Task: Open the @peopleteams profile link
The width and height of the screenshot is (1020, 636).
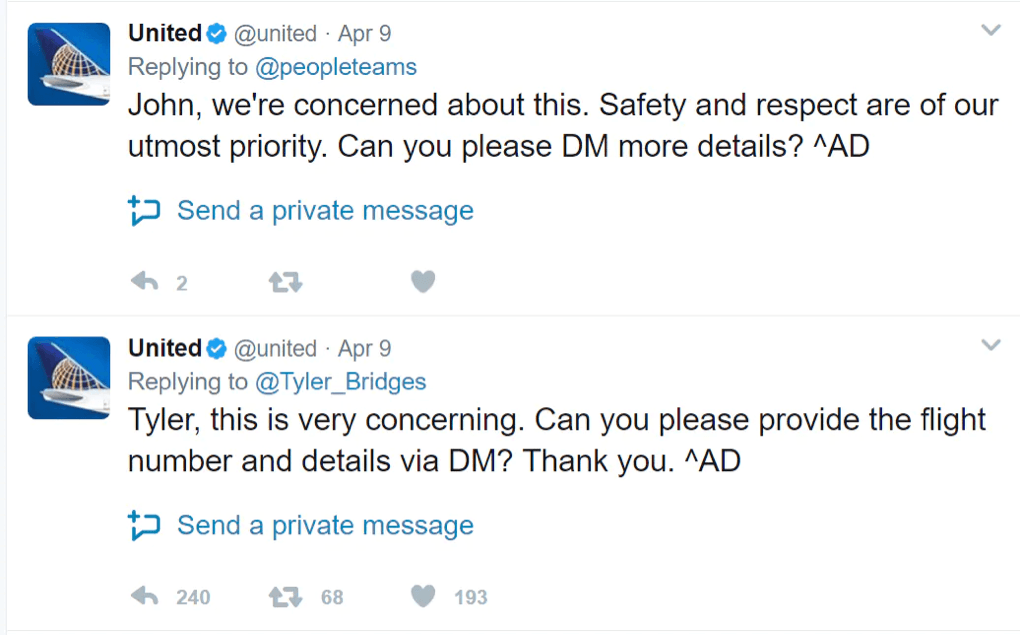Action: pyautogui.click(x=335, y=67)
